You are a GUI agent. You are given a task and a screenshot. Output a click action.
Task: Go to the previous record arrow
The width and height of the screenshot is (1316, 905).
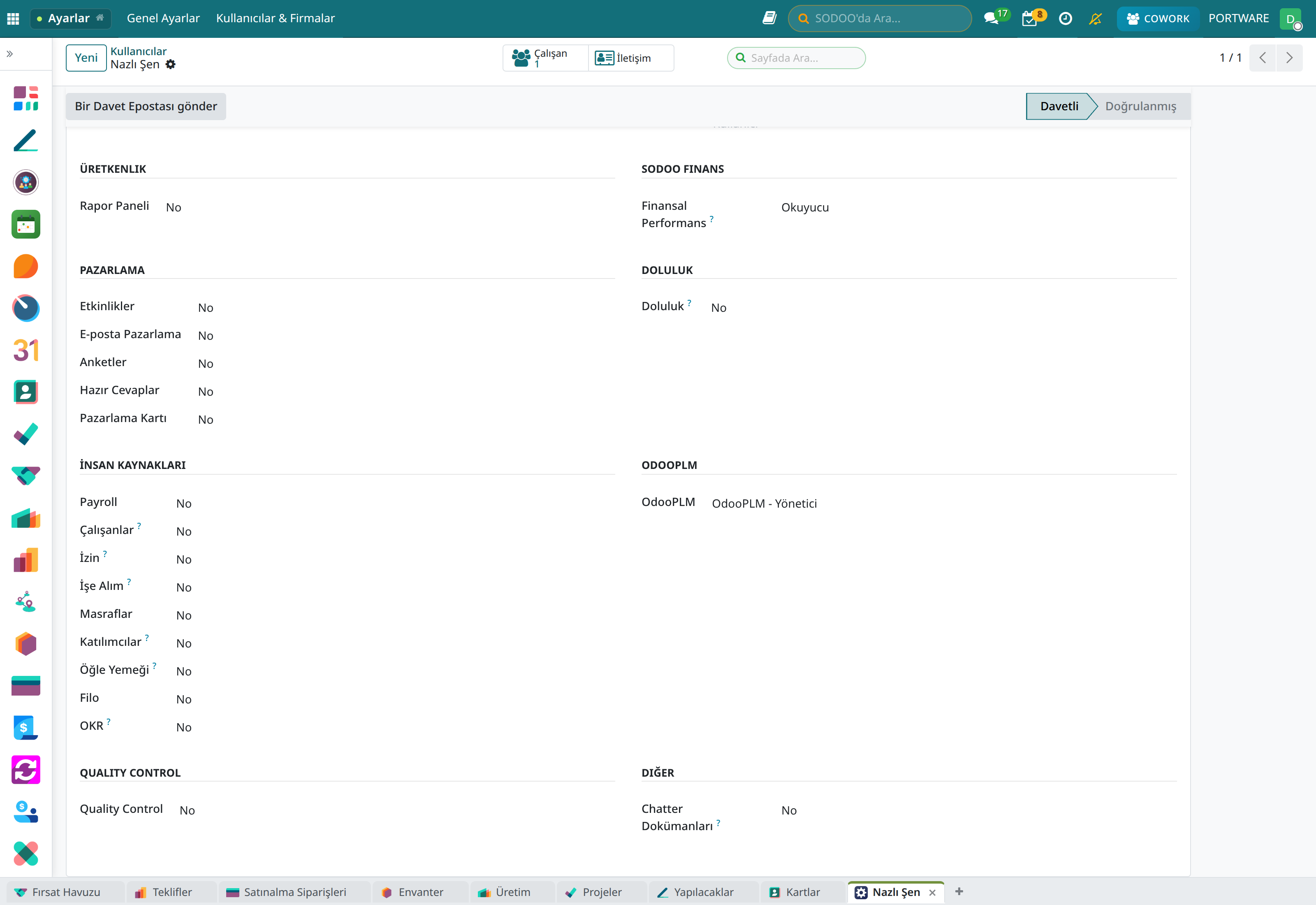point(1262,58)
